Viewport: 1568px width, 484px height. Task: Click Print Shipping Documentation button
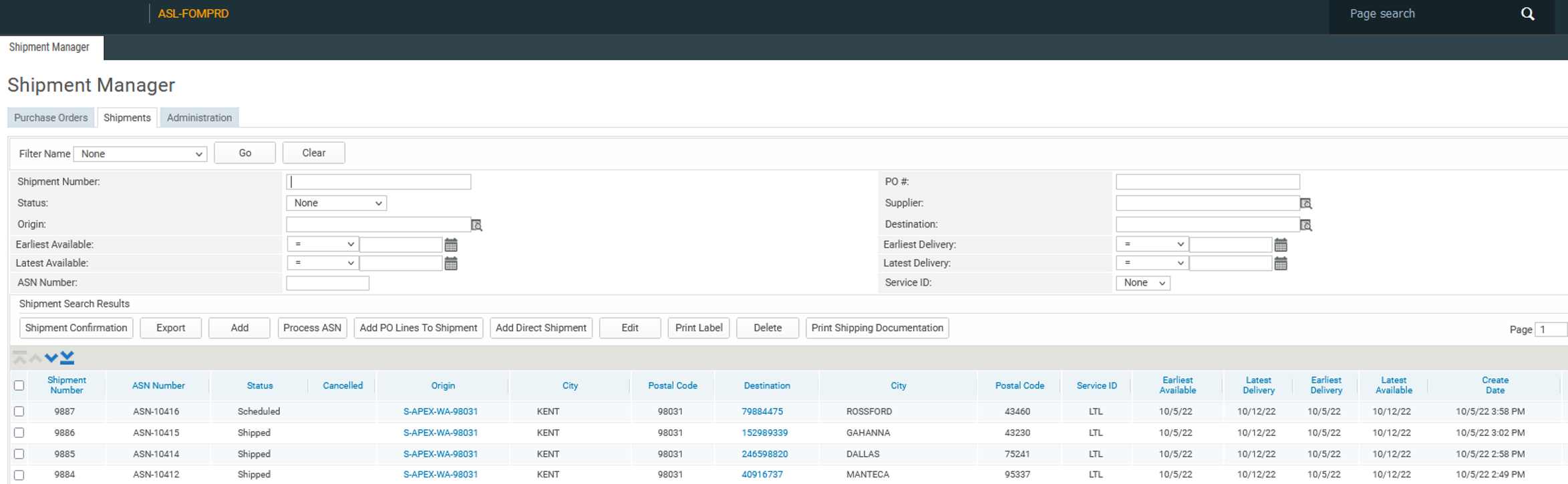pos(877,328)
